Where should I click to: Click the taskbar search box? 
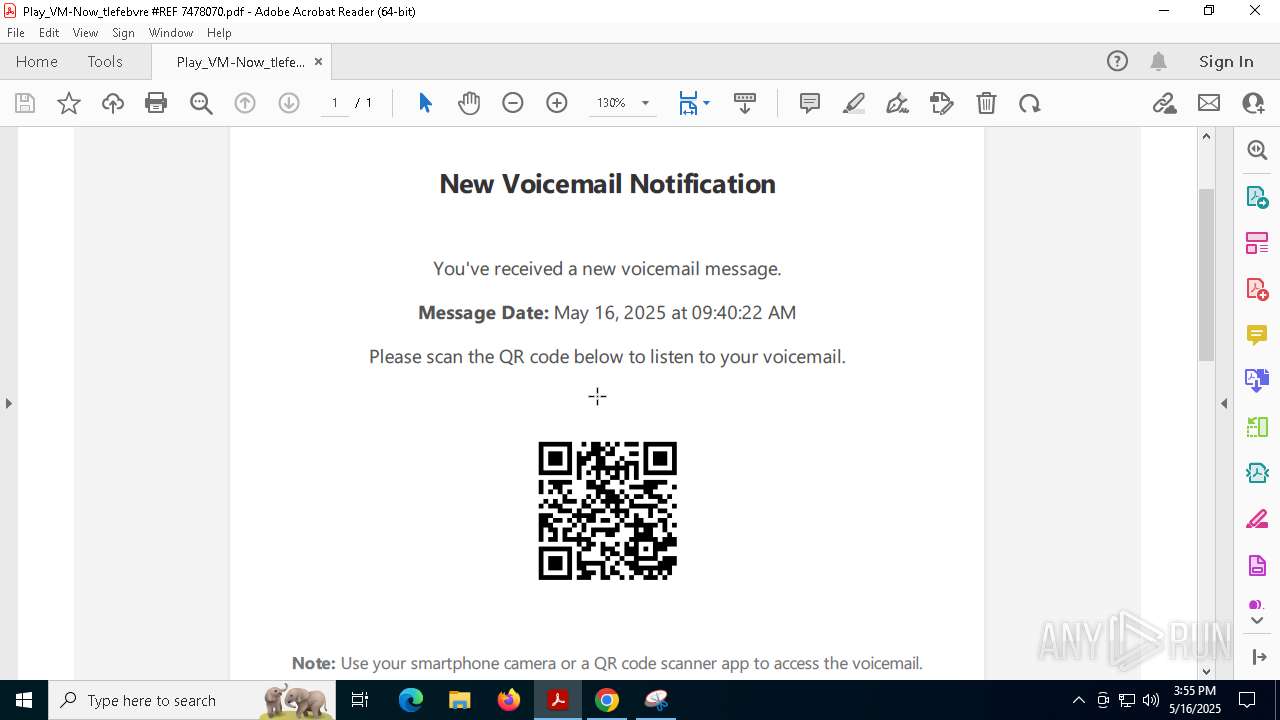pyautogui.click(x=193, y=700)
